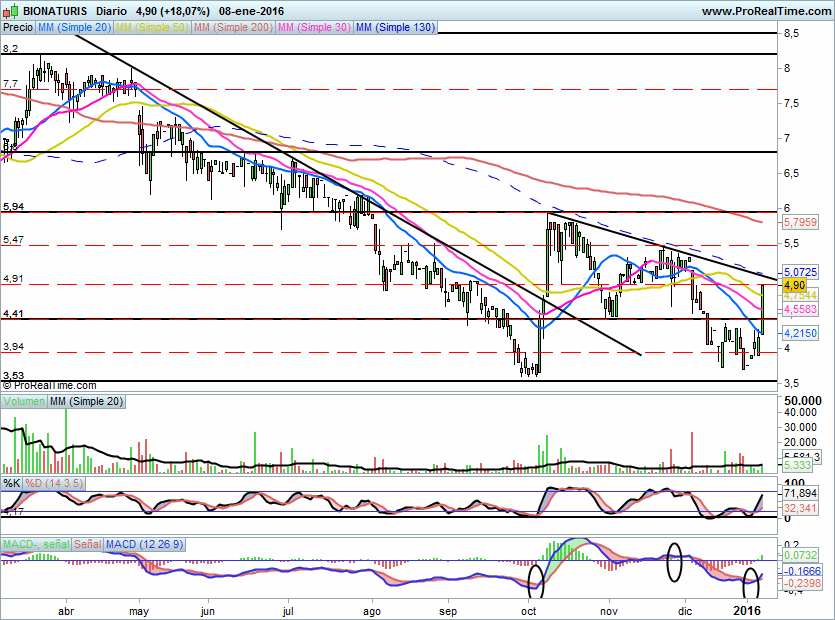Click the jul month label on time axis
The width and height of the screenshot is (835, 620).
(x=288, y=611)
